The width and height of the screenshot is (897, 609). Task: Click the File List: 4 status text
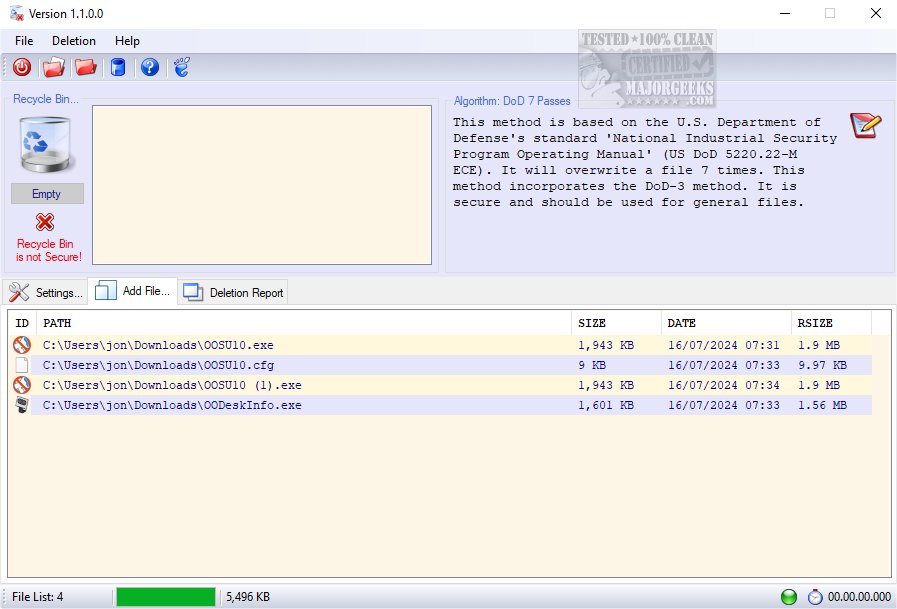pos(38,597)
